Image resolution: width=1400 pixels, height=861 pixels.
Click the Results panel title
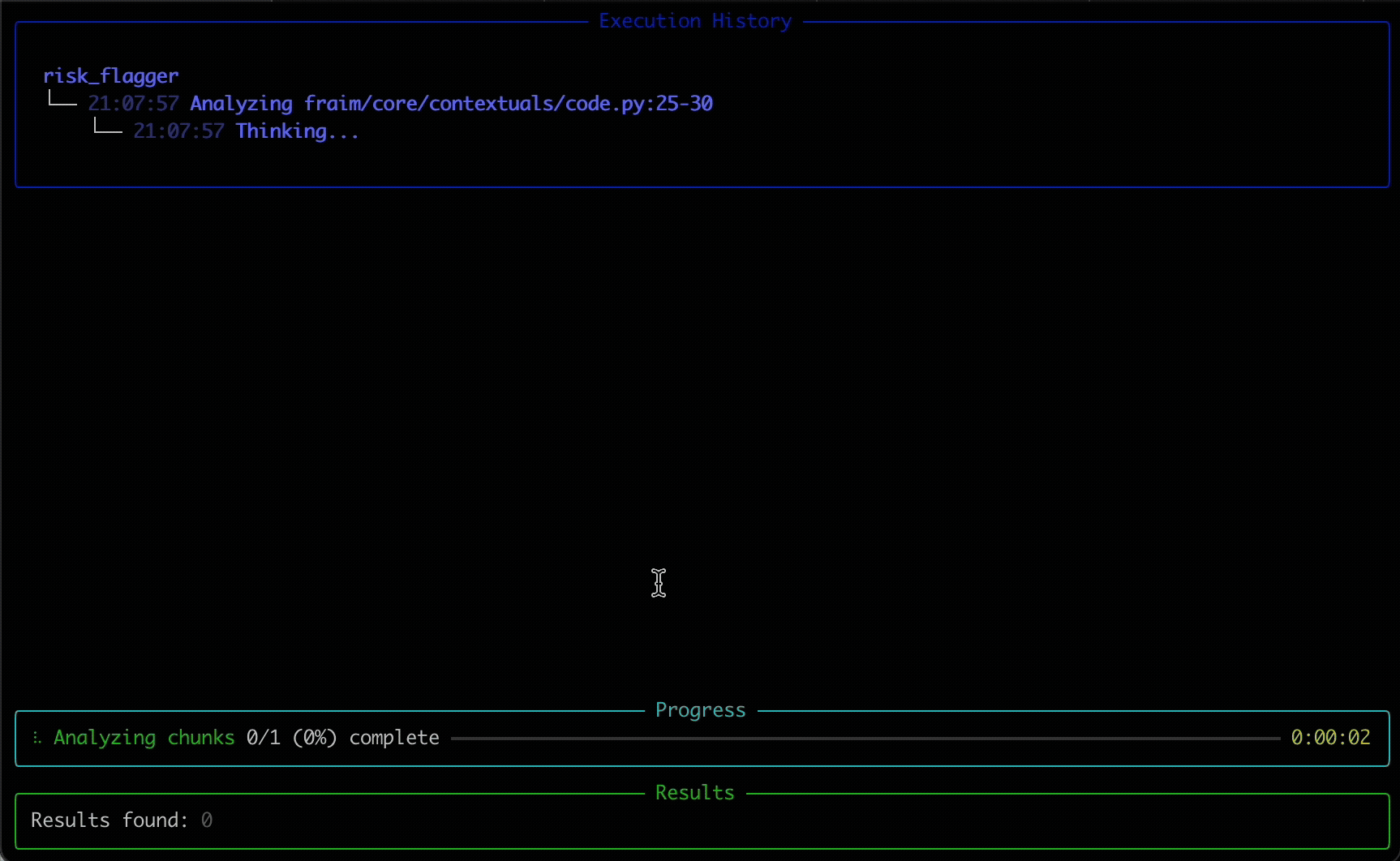(694, 793)
